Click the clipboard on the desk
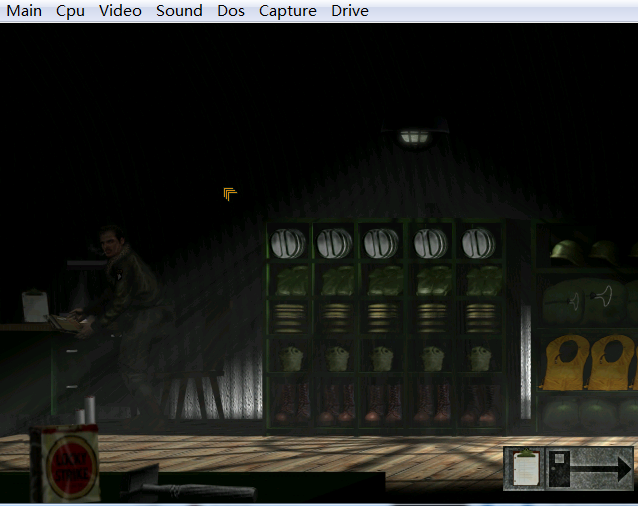This screenshot has width=638, height=506. tap(35, 306)
